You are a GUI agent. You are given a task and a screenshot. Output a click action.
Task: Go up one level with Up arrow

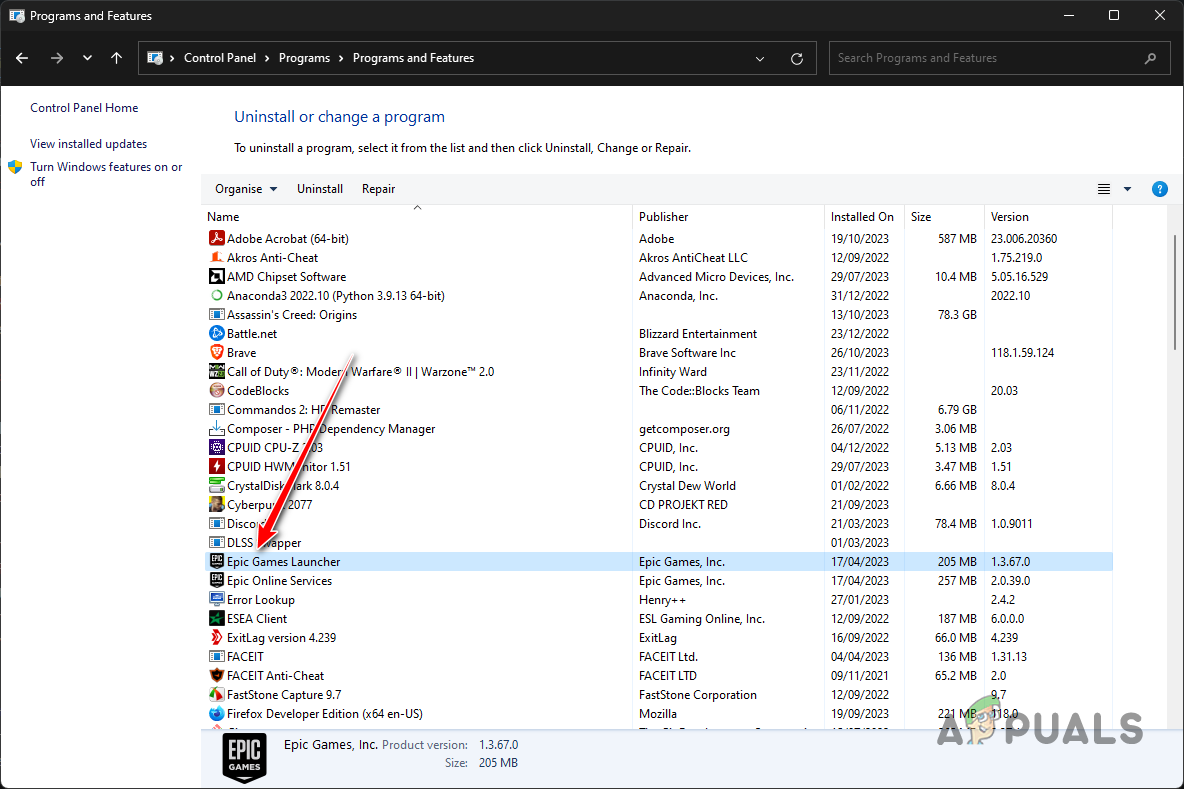pos(116,58)
